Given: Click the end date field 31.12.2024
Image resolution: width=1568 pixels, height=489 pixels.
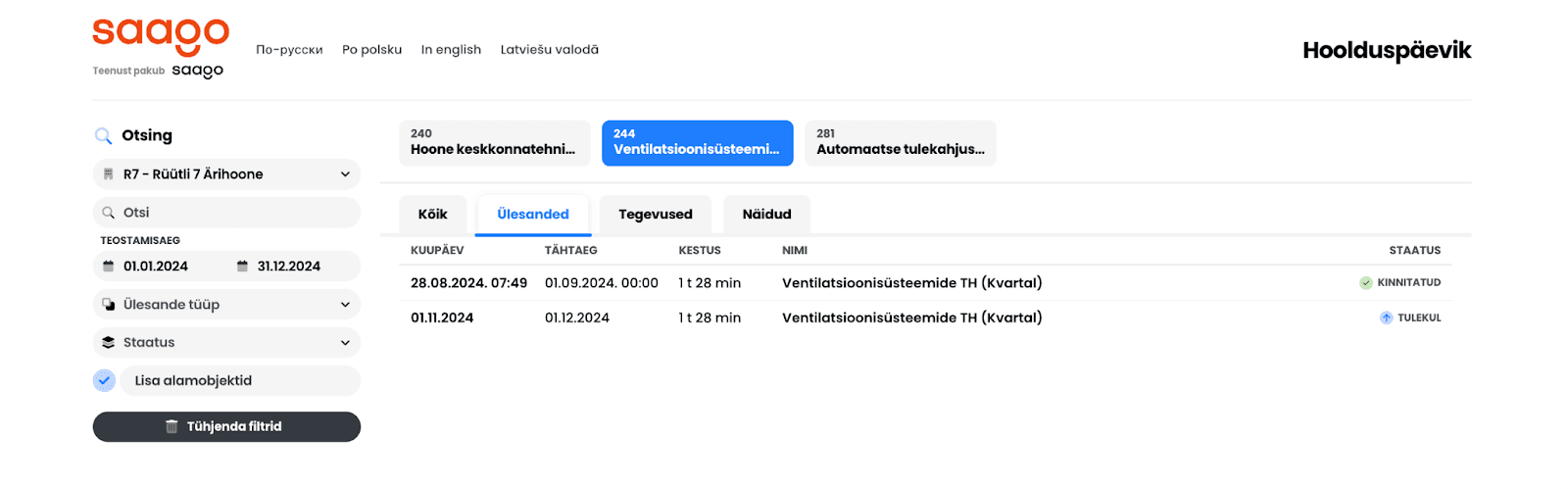Looking at the screenshot, I should [x=289, y=267].
